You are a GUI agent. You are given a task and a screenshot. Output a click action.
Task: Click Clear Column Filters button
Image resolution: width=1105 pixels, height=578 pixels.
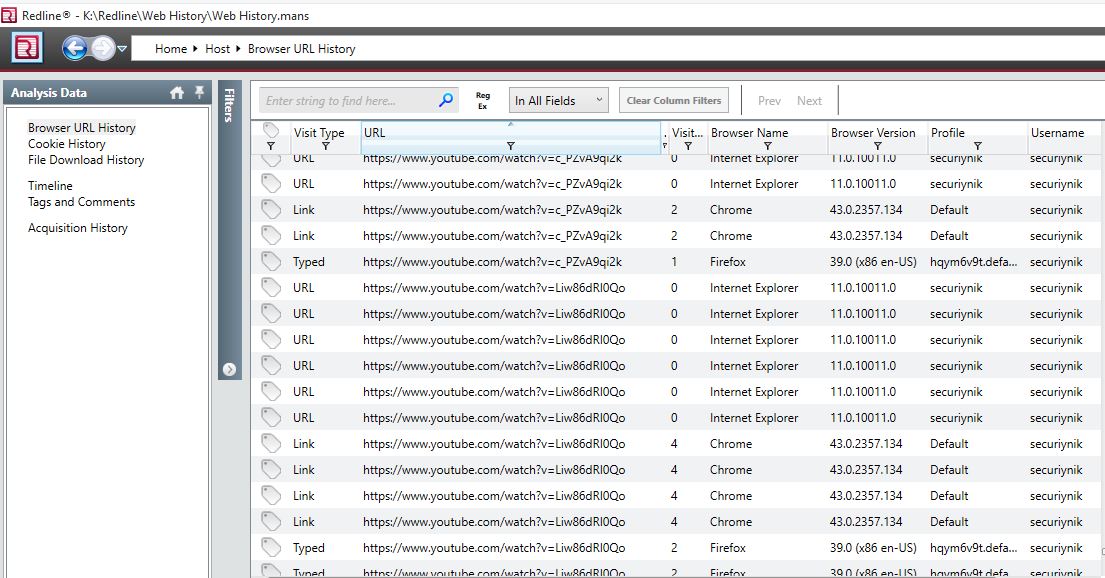click(x=674, y=100)
